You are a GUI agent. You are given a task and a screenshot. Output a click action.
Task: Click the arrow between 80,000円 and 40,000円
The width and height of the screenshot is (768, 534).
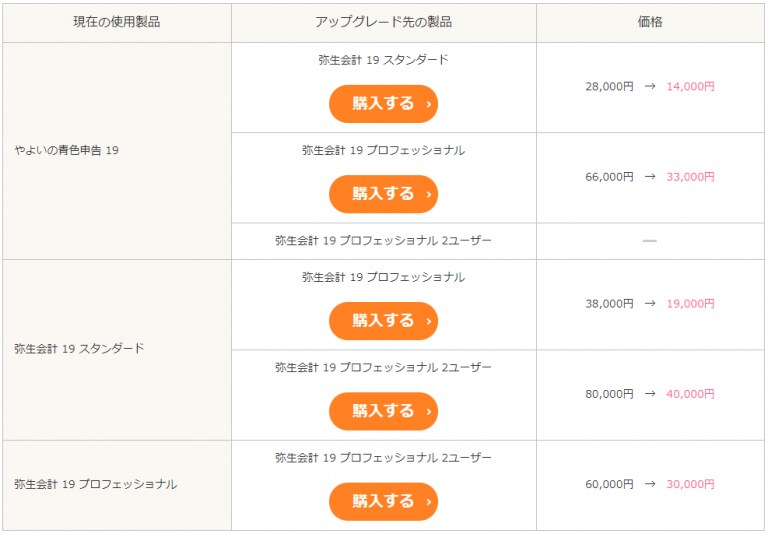[650, 394]
